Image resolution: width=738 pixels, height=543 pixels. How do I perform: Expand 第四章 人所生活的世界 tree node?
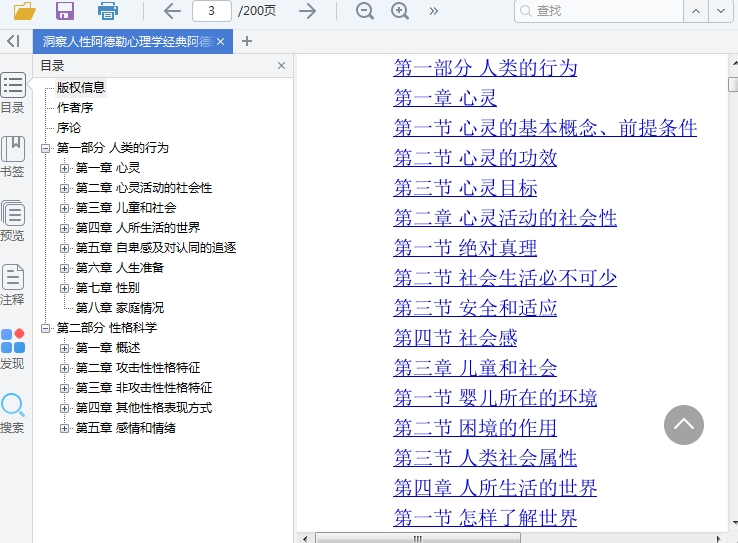[x=64, y=228]
